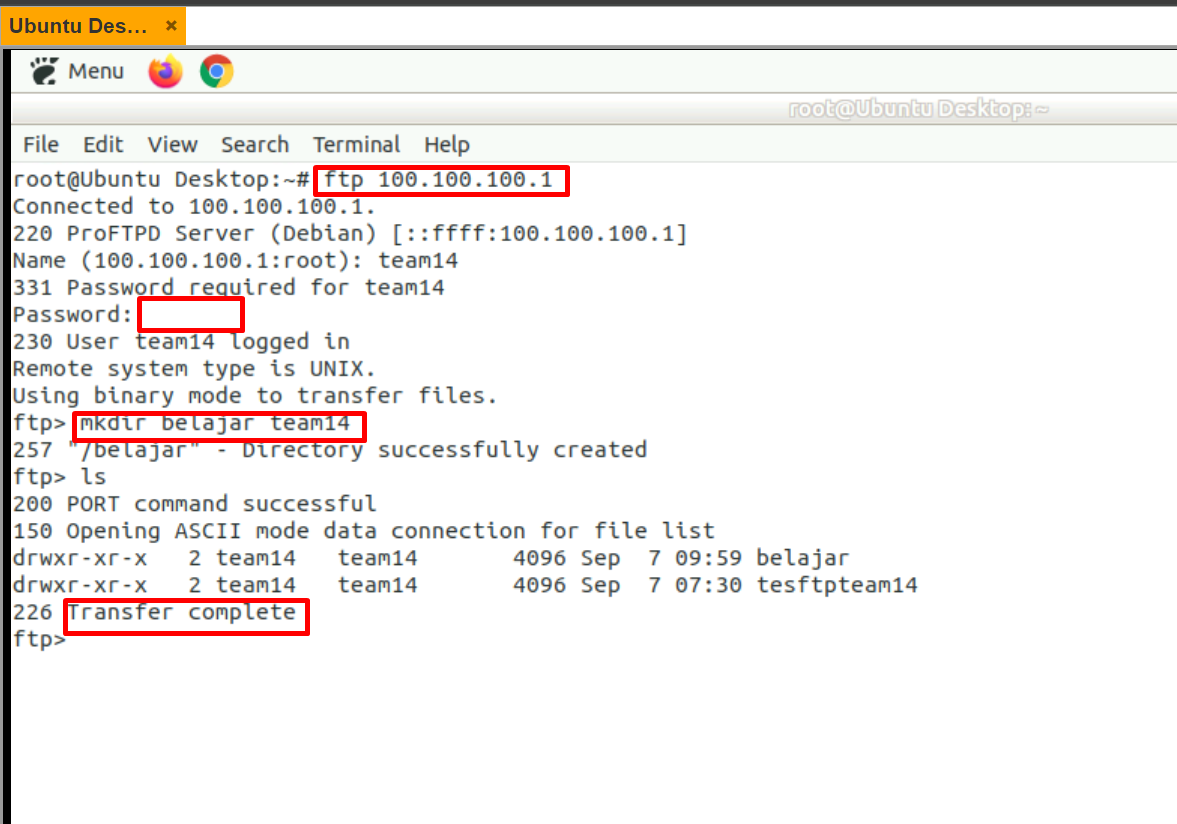Click the '331 Password required for team14' line
The width and height of the screenshot is (1177, 824).
pos(228,287)
